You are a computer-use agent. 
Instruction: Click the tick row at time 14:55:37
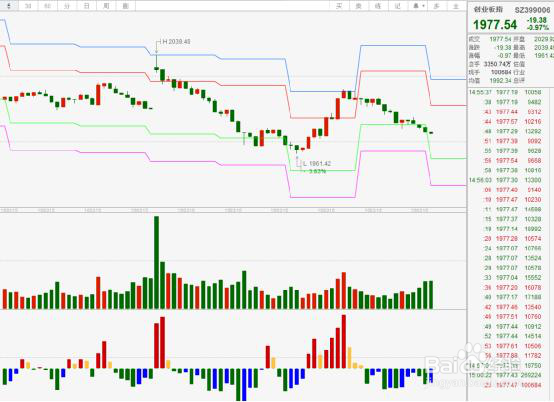tap(505, 92)
